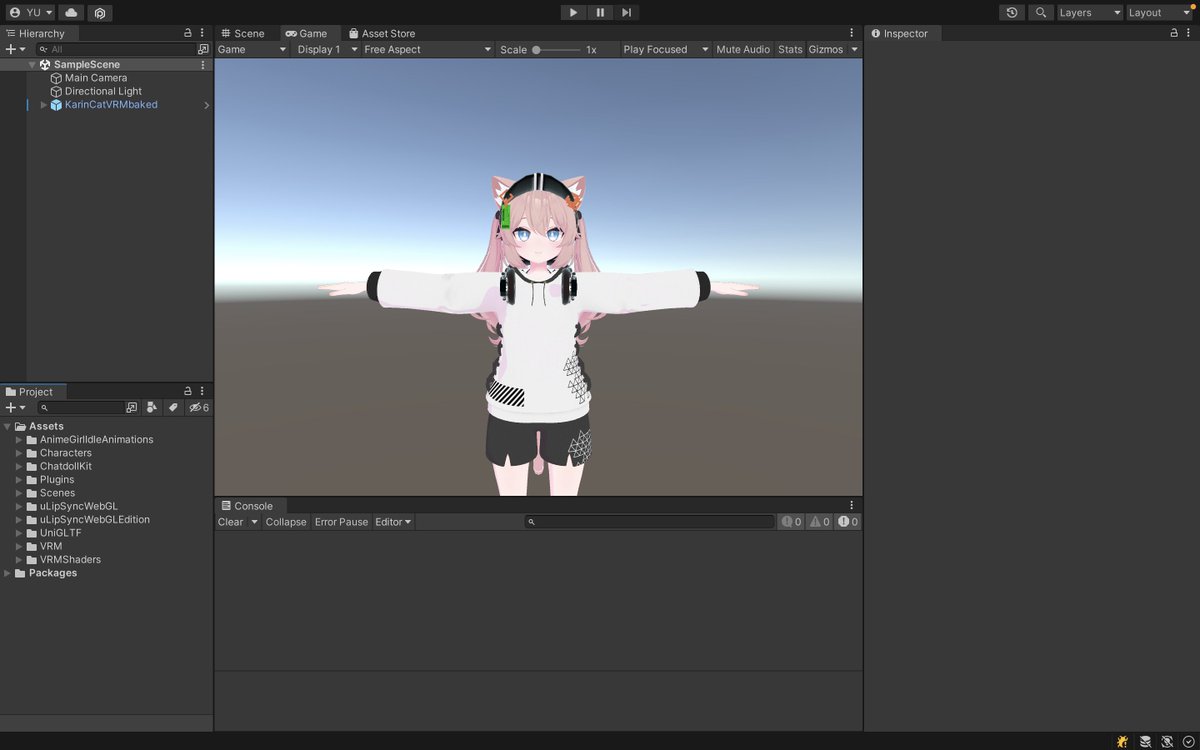Open the Console Editor dropdown
This screenshot has height=750, width=1200.
[x=393, y=522]
